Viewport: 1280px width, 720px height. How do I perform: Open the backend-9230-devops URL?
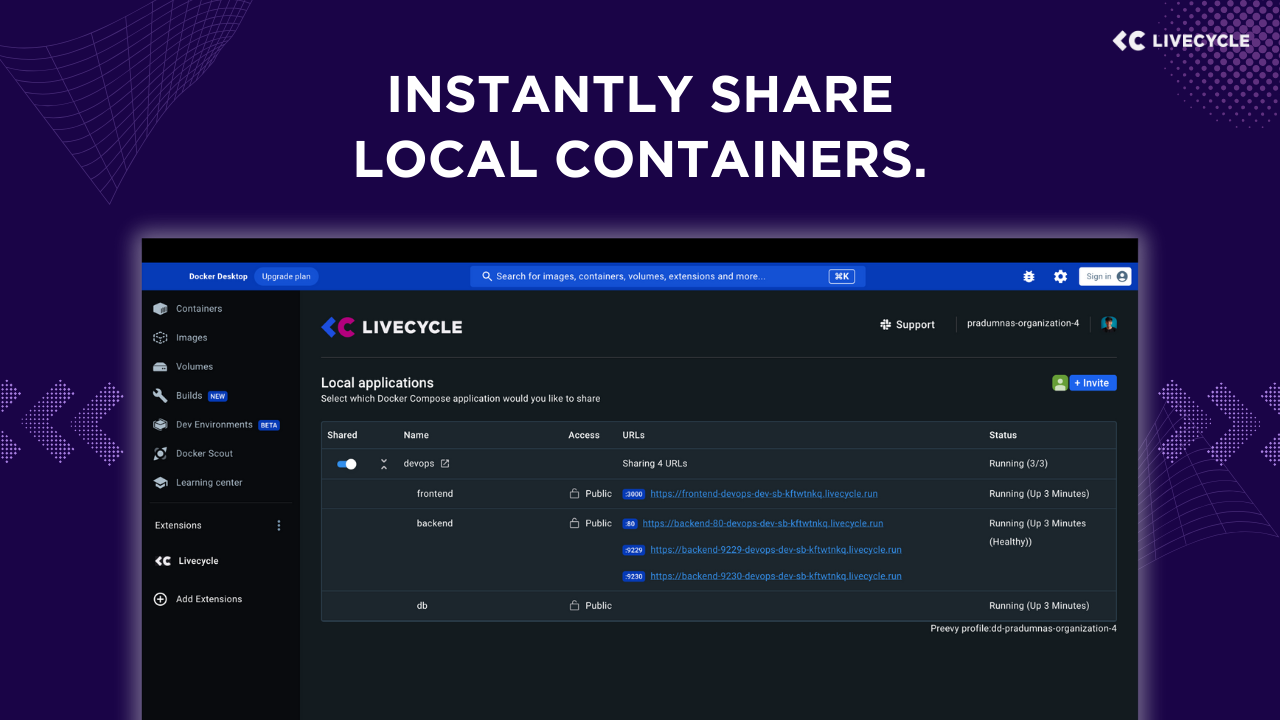[776, 576]
